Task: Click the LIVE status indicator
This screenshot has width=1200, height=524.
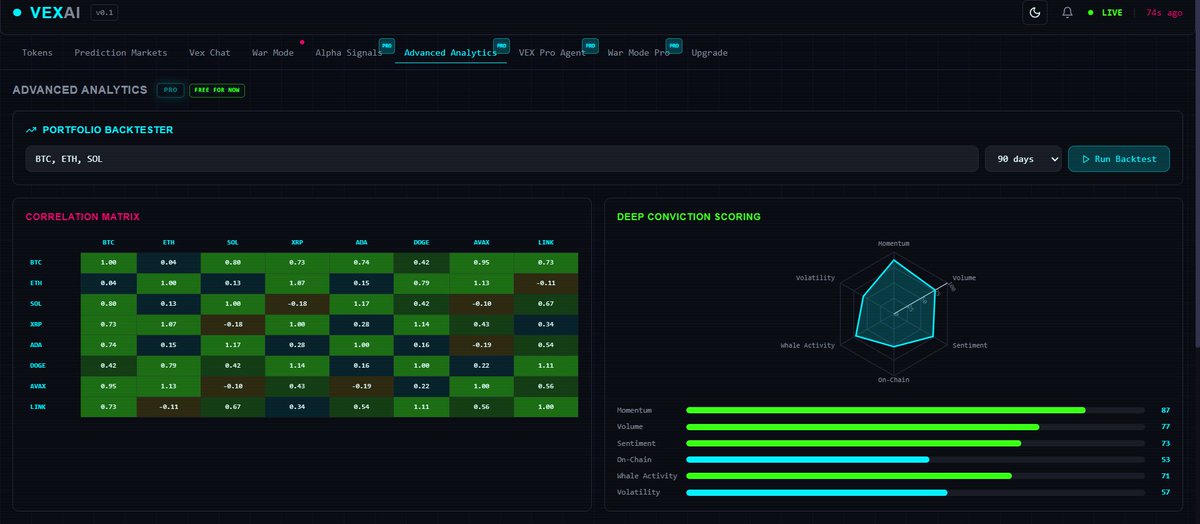Action: tap(1105, 13)
